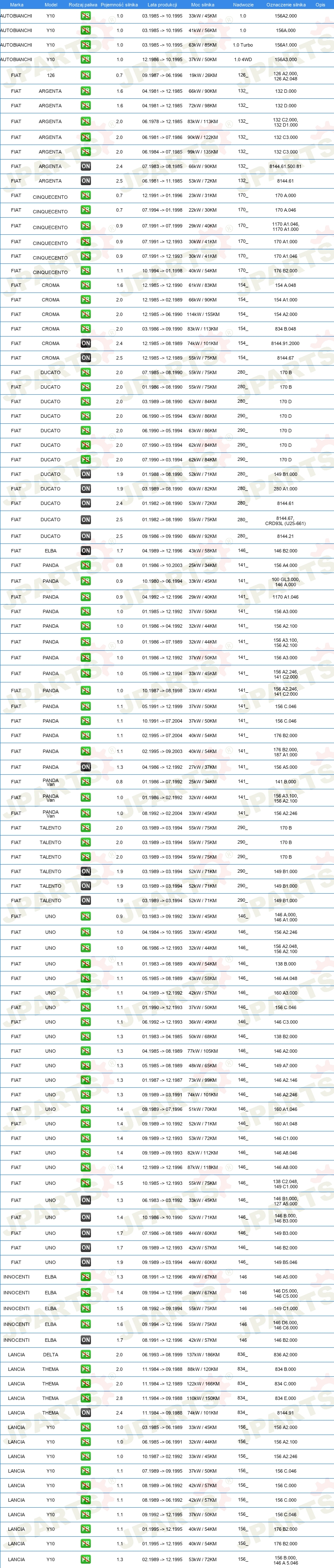Select engine code 146 A5.000 cell
Viewport: 334px width, 1568px height.
tap(285, 1277)
